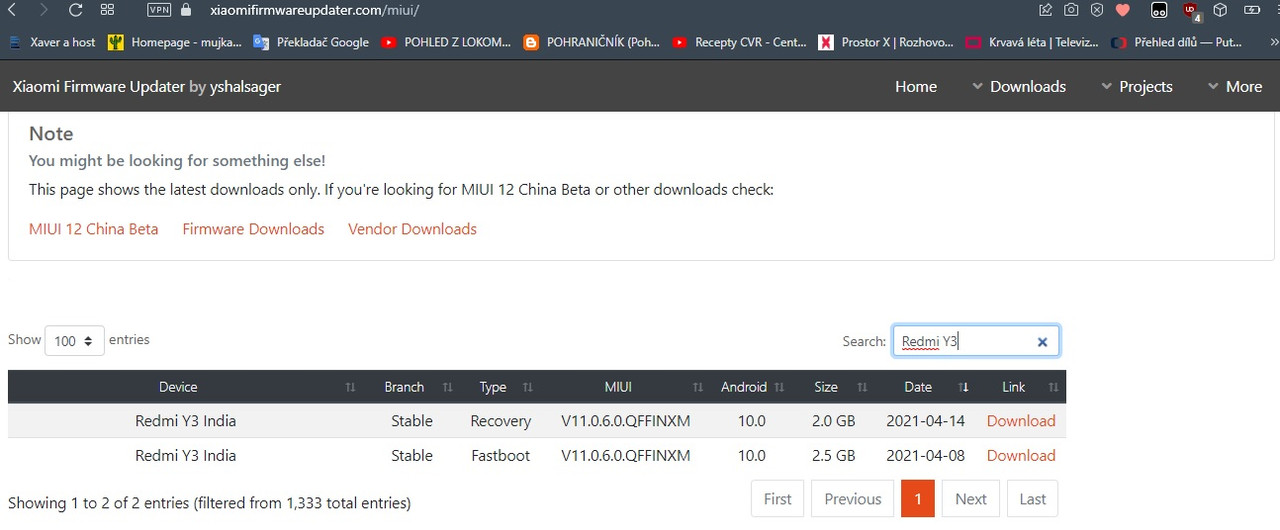1280x530 pixels.
Task: Open the extension with two eyes icon
Action: point(1159,10)
